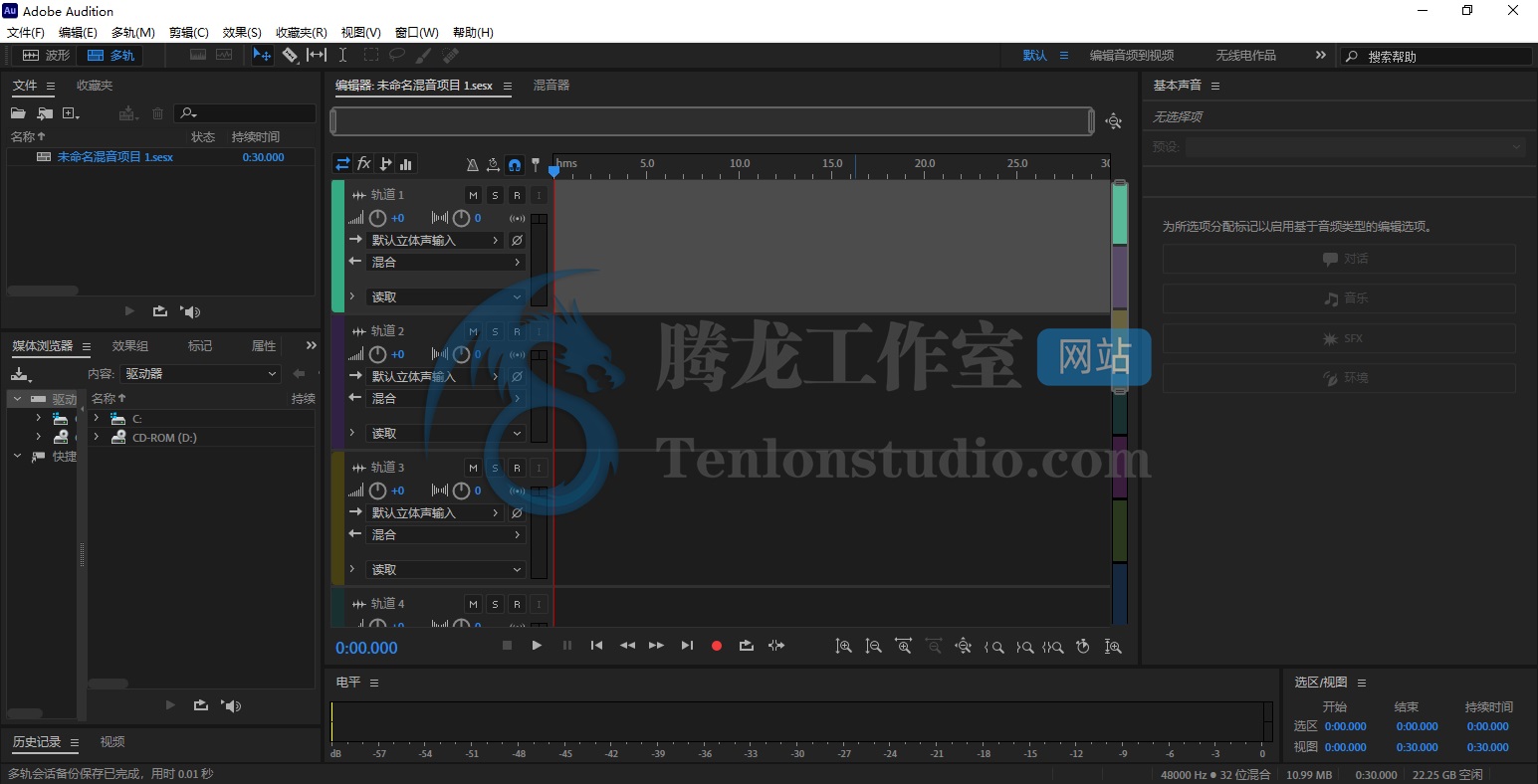Zoom in amplitude icon
The image size is (1538, 784).
point(843,647)
